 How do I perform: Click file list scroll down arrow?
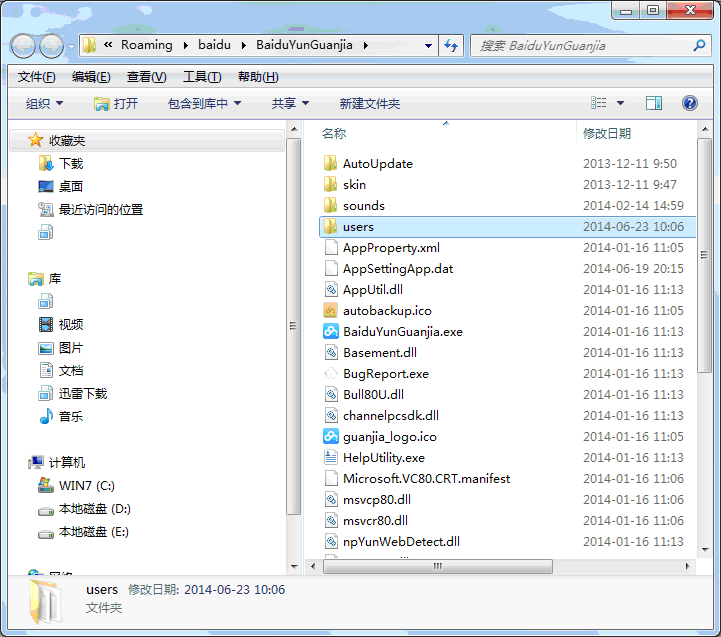click(704, 550)
